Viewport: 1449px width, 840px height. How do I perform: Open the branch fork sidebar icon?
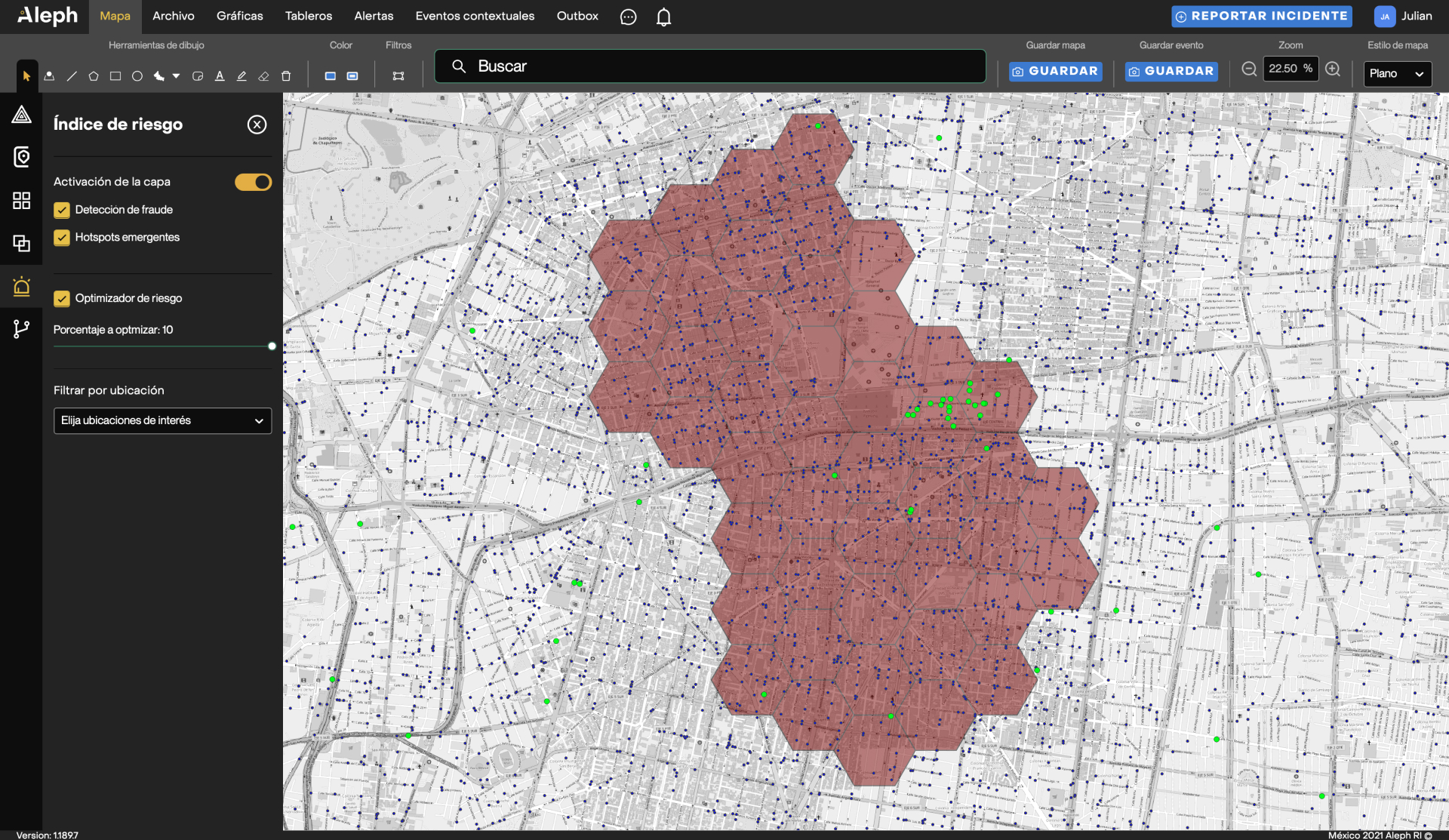21,329
